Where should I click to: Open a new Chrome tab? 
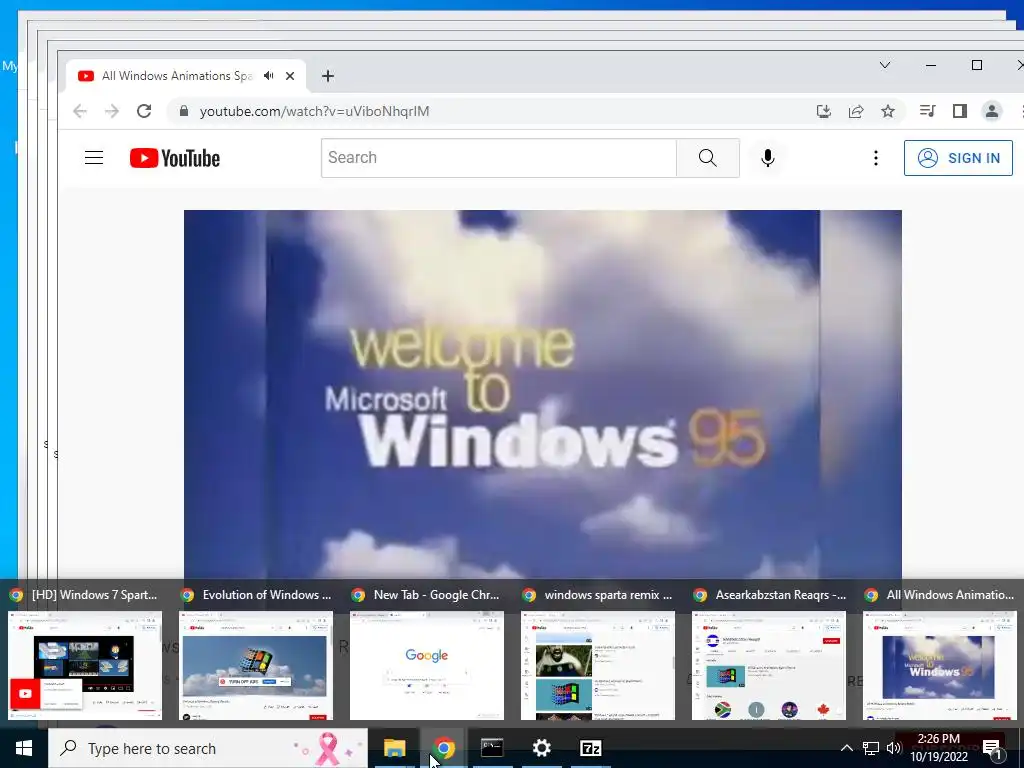(x=328, y=76)
